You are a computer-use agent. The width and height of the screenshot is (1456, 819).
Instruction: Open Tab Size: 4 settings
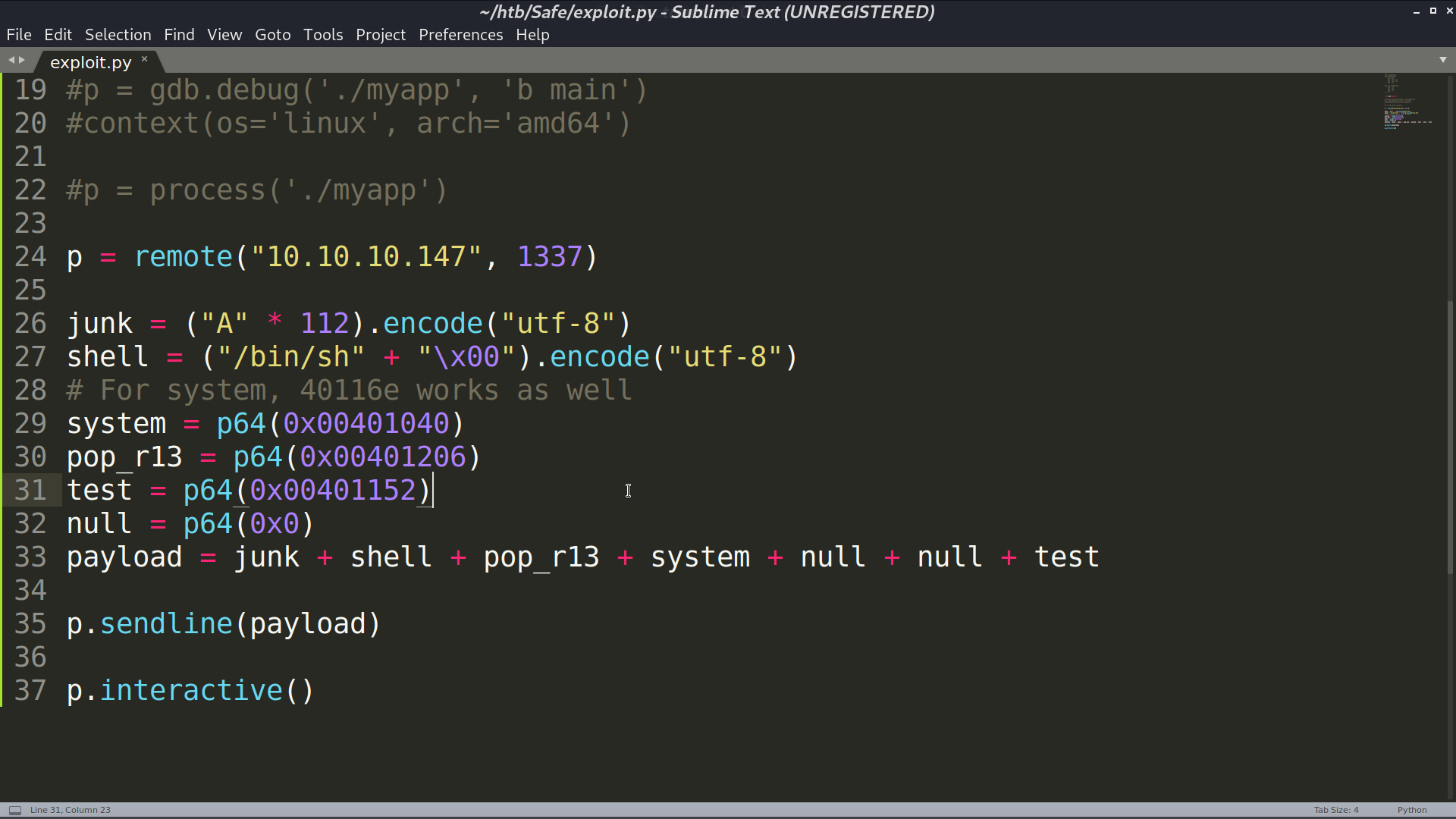[x=1336, y=810]
